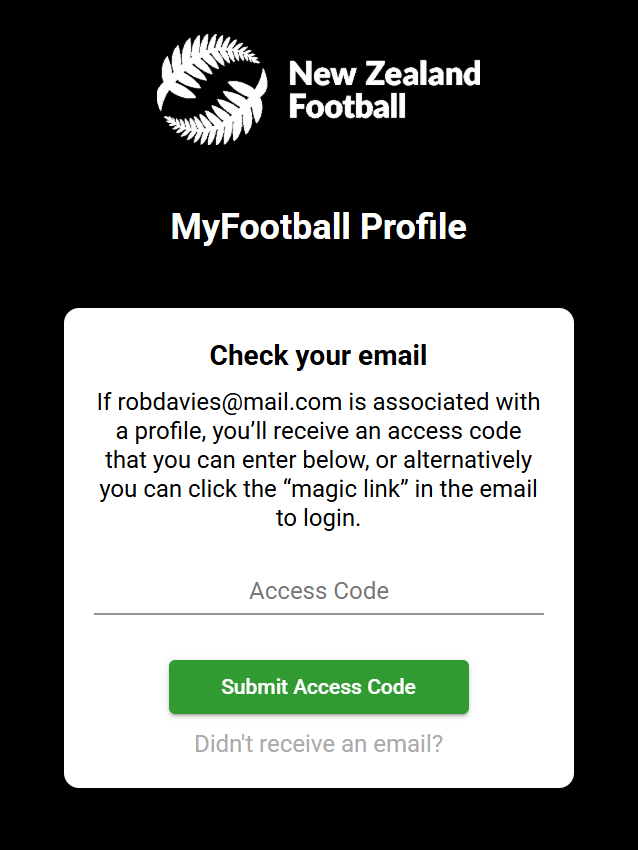
Task: Click the New Zealand Football wordmark
Action: (x=384, y=89)
